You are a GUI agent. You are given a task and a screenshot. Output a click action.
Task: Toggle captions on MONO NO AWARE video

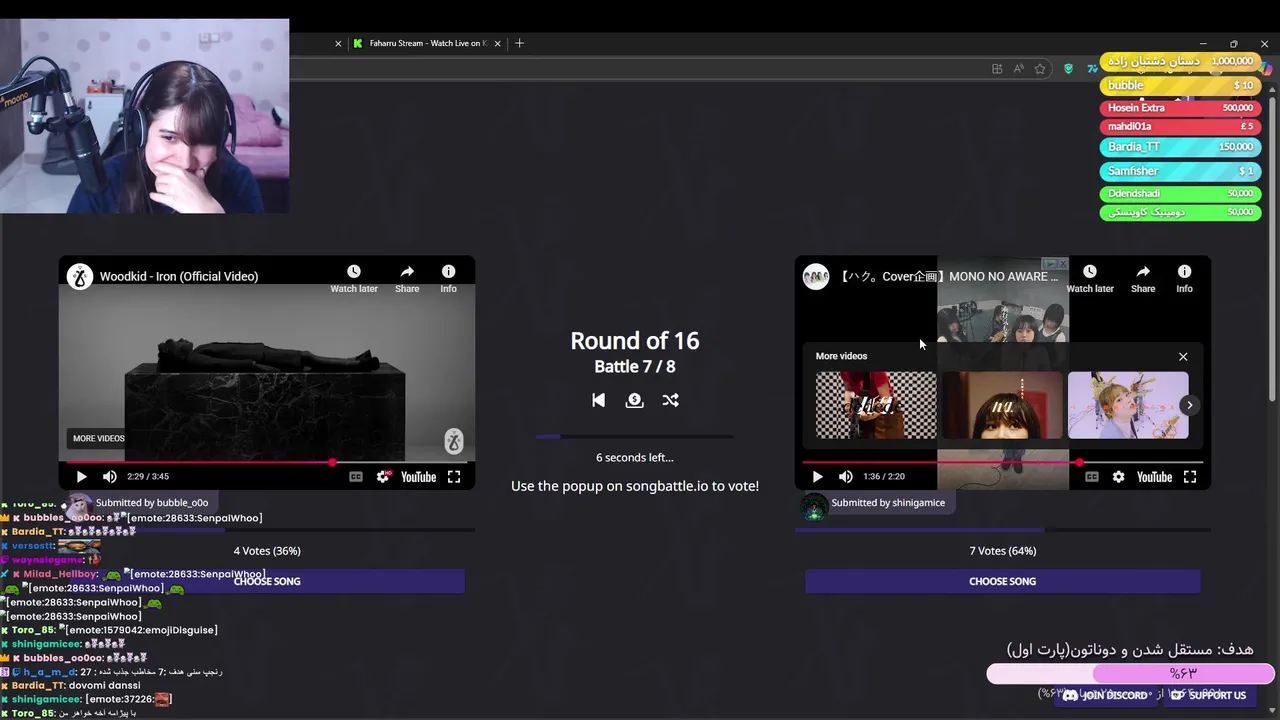tap(1091, 477)
